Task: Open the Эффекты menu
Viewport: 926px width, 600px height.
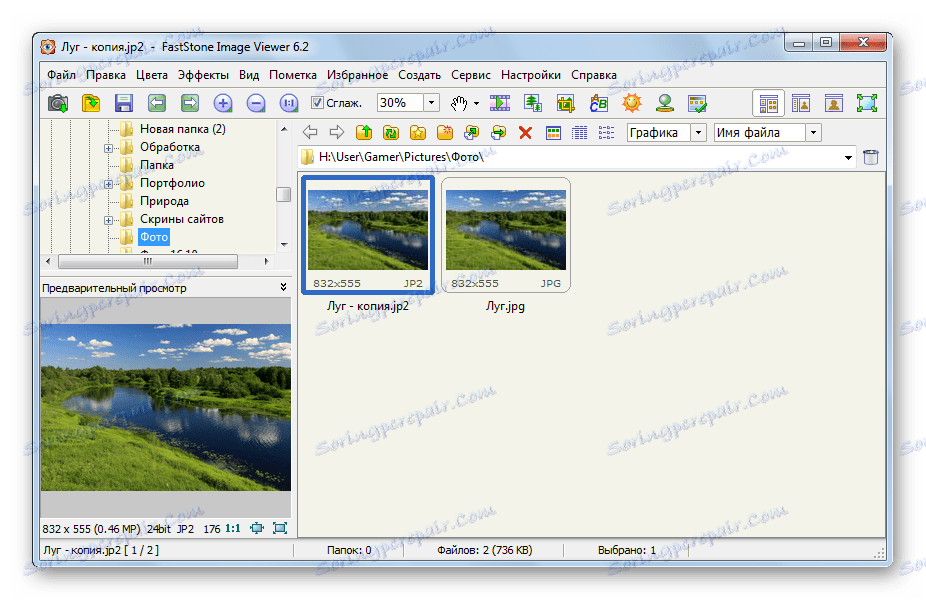Action: (x=203, y=75)
